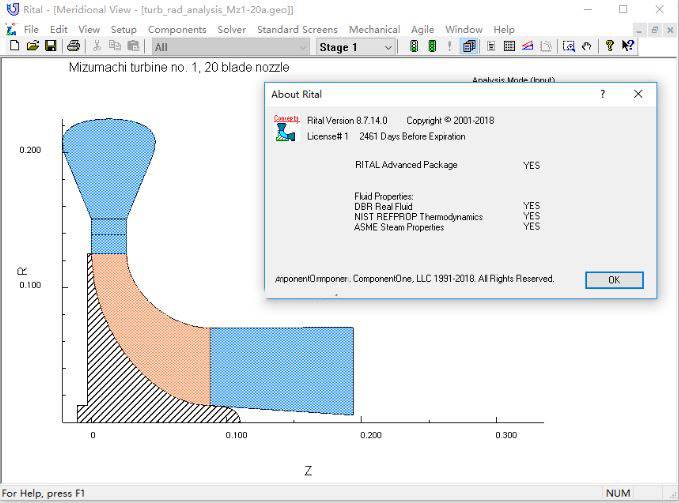Click the Paste clipboard icon
679x503 pixels.
(134, 46)
